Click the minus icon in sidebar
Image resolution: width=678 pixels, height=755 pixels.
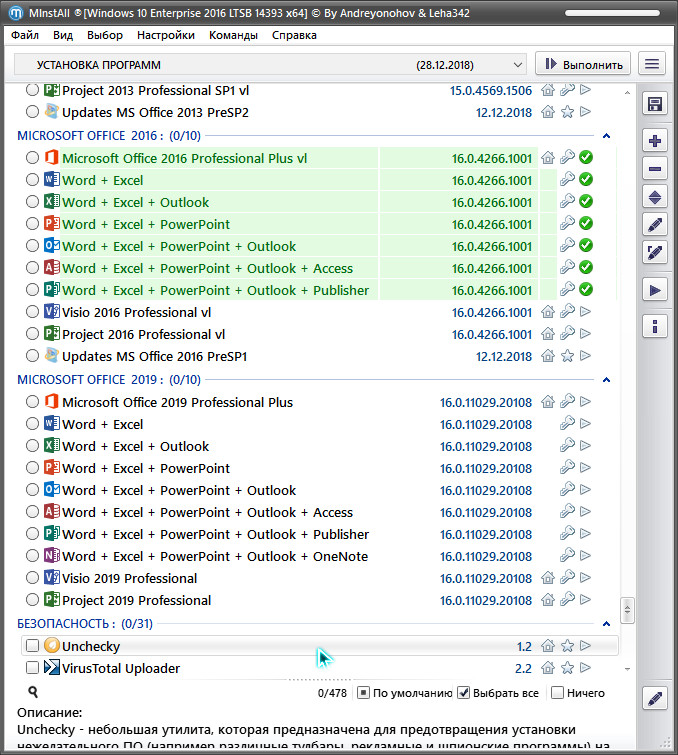coord(655,169)
